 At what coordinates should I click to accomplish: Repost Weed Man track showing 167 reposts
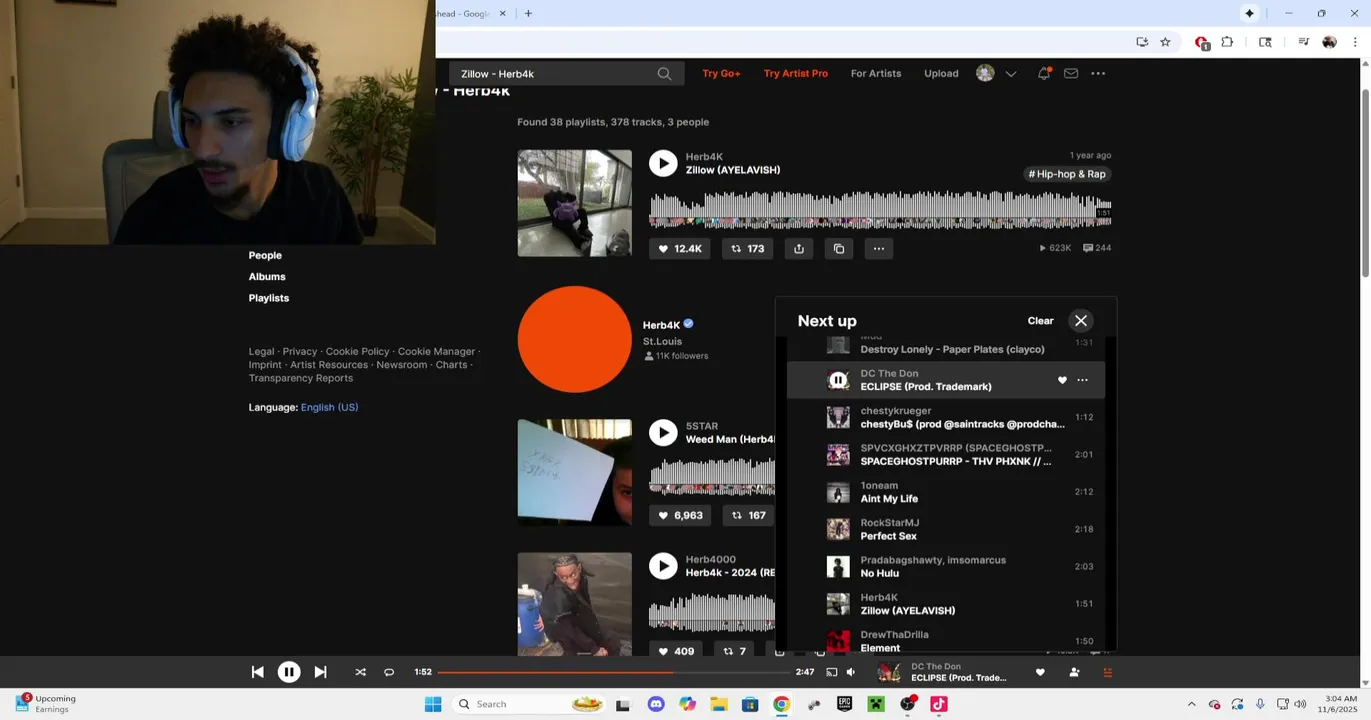tap(748, 516)
